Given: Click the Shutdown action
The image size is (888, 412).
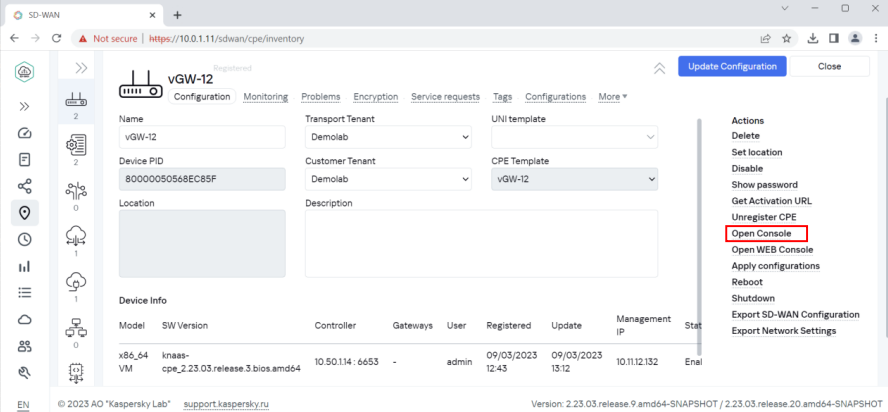Looking at the screenshot, I should pyautogui.click(x=753, y=298).
